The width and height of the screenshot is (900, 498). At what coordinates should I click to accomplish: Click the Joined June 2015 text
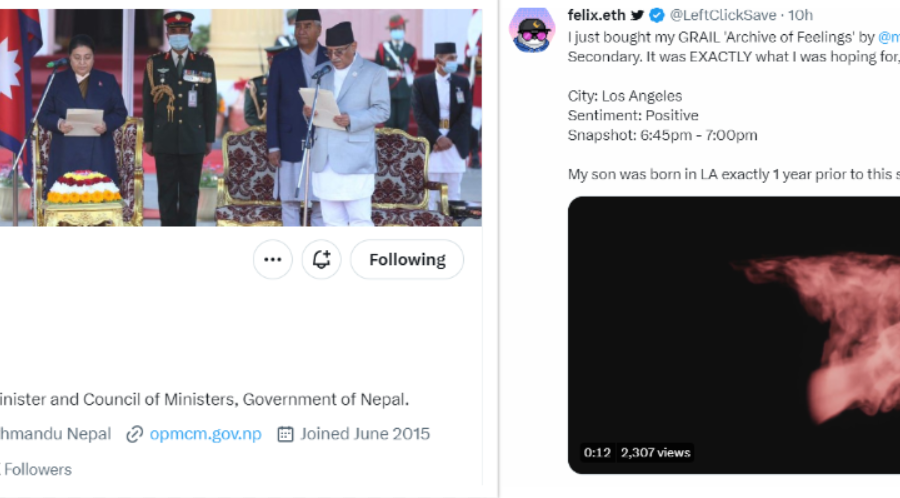click(364, 434)
